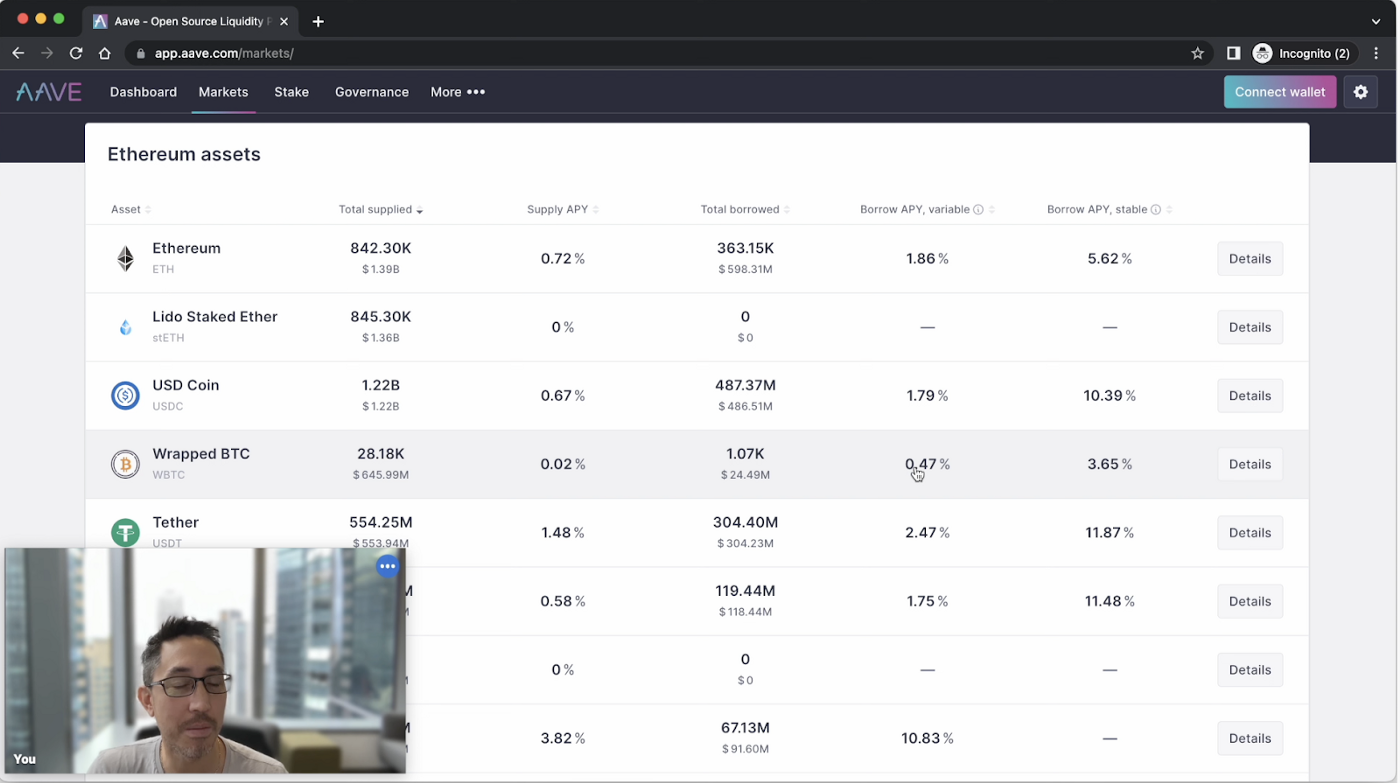The height and width of the screenshot is (783, 1400).
Task: Click the Lido Staked Ether droplet icon
Action: click(125, 327)
